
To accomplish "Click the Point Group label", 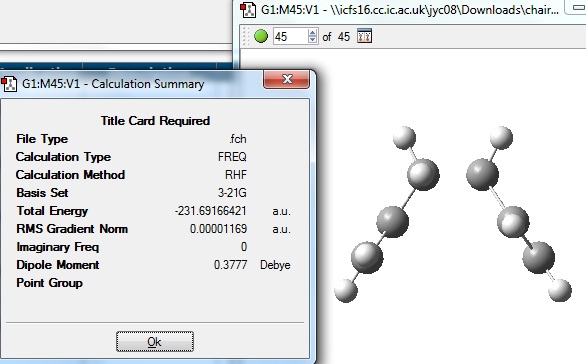I will click(x=49, y=283).
